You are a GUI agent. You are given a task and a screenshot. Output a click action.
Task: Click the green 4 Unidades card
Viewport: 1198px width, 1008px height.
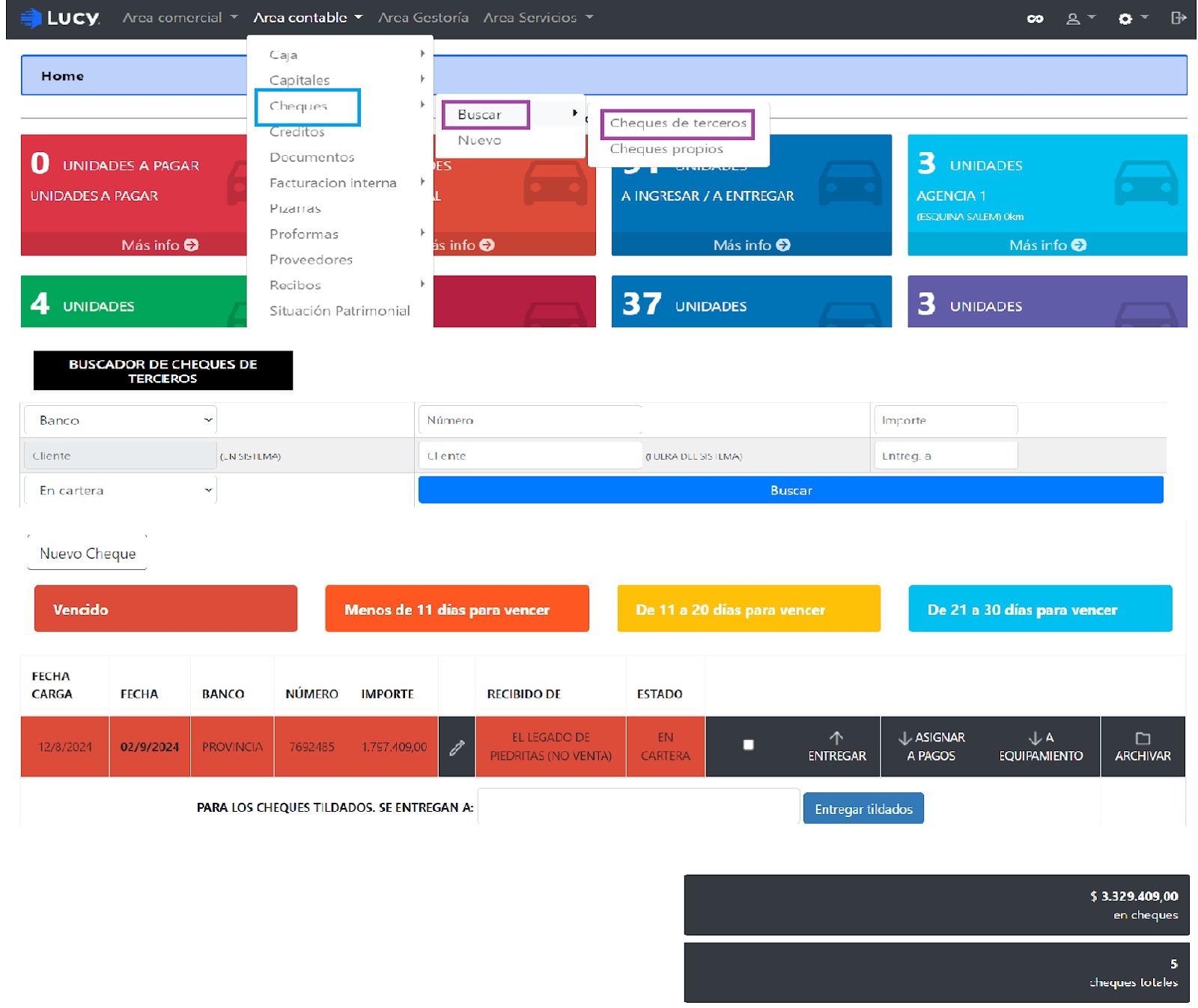tap(133, 302)
